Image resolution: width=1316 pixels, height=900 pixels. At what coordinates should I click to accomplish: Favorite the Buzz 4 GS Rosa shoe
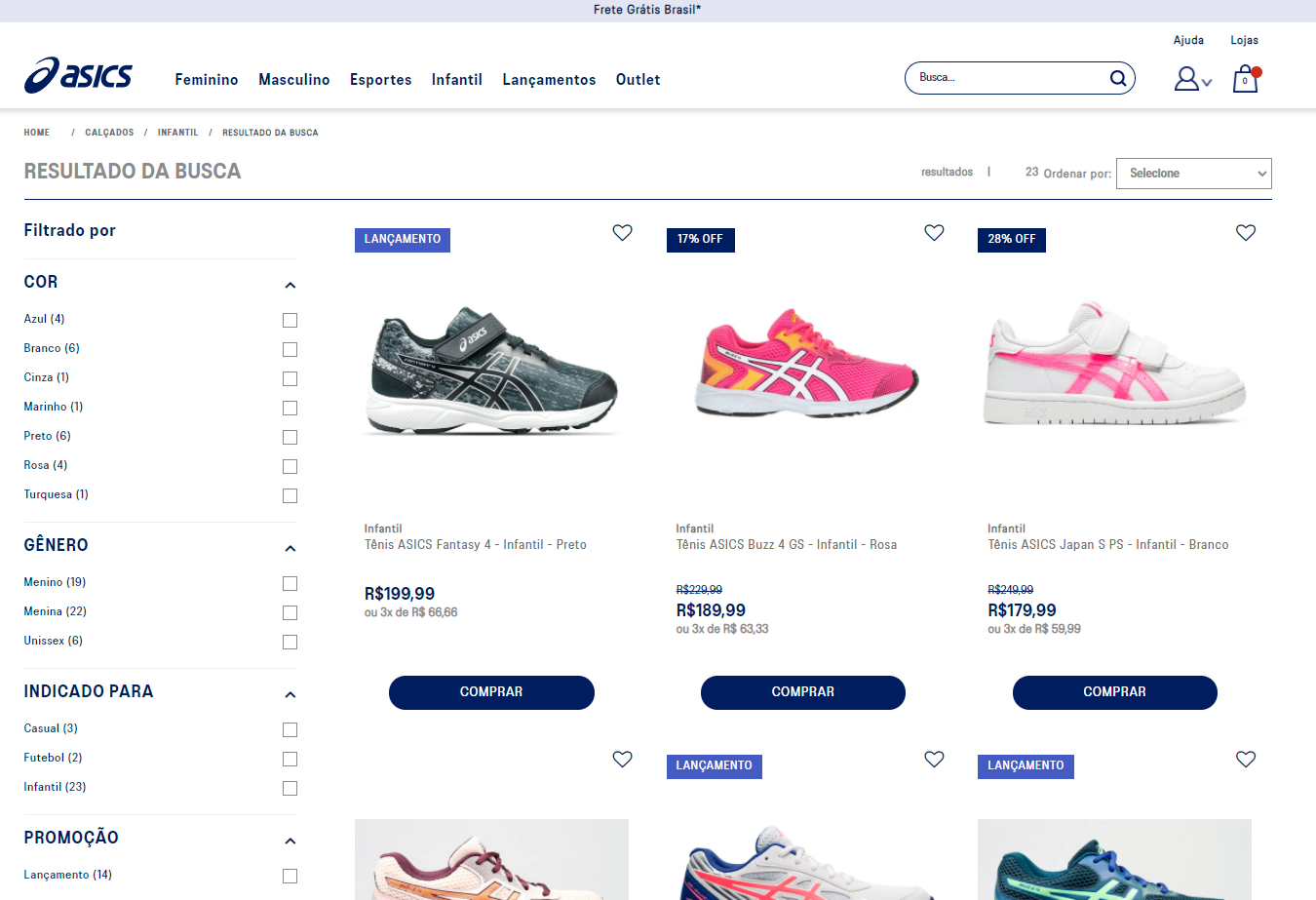click(934, 232)
